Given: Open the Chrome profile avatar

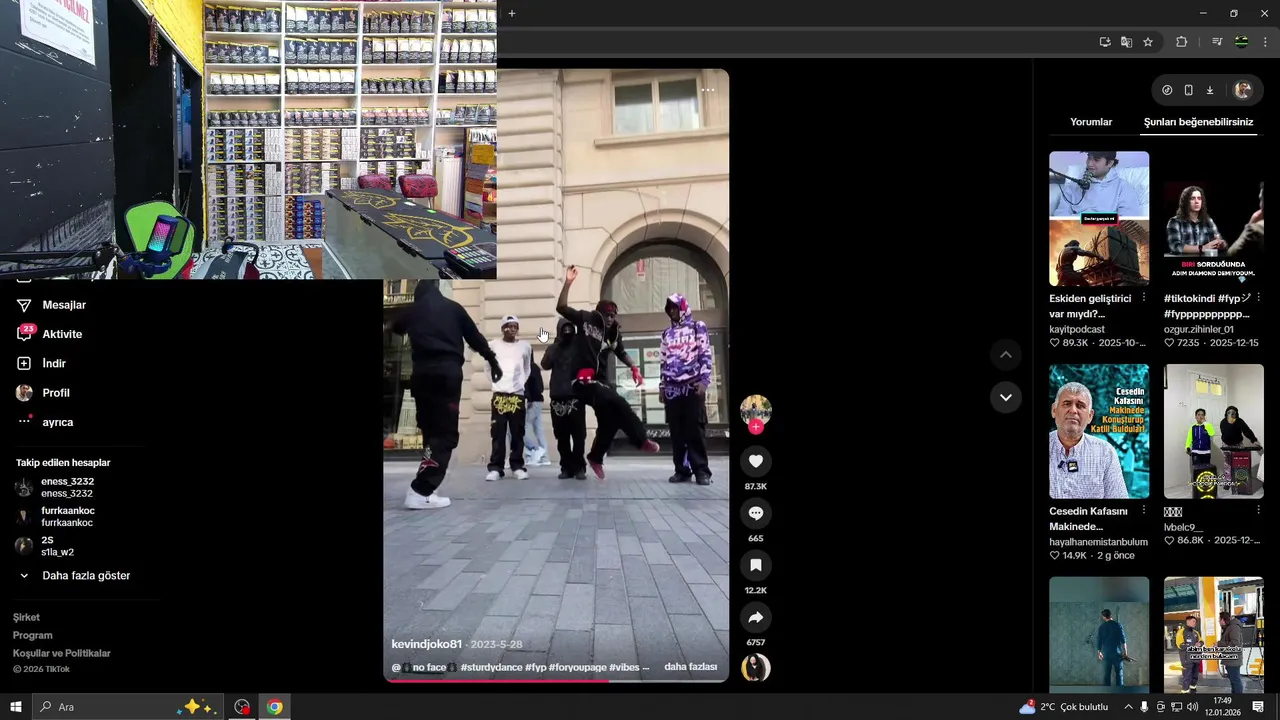Looking at the screenshot, I should pos(1241,42).
